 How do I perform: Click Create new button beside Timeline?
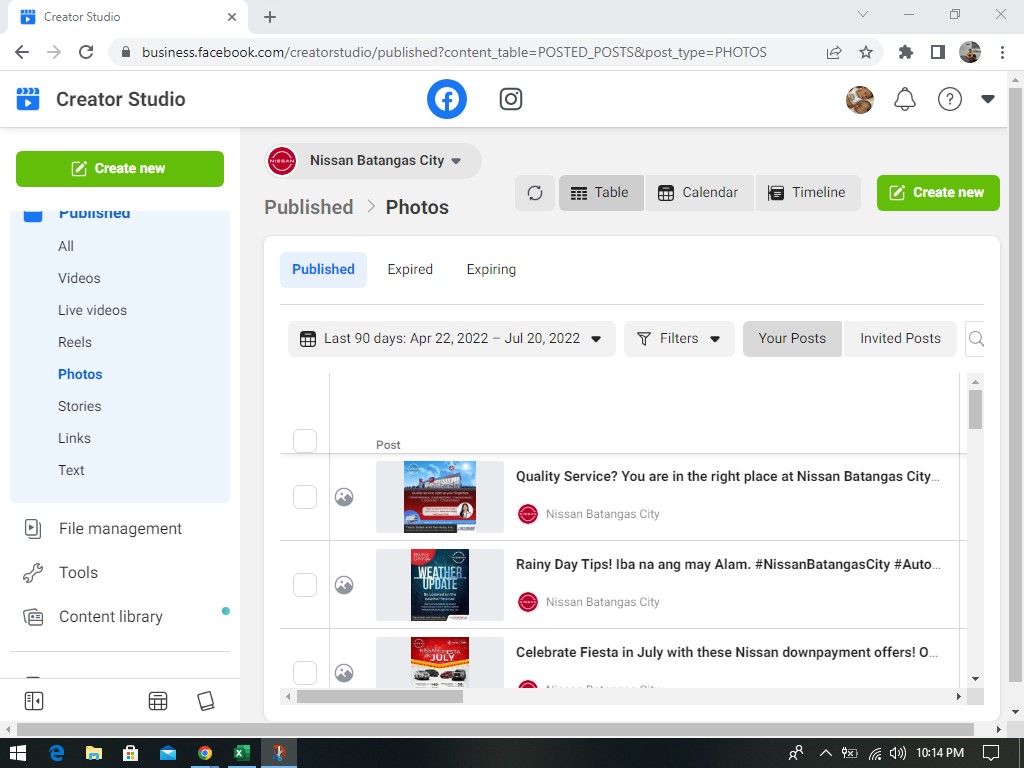coord(938,193)
